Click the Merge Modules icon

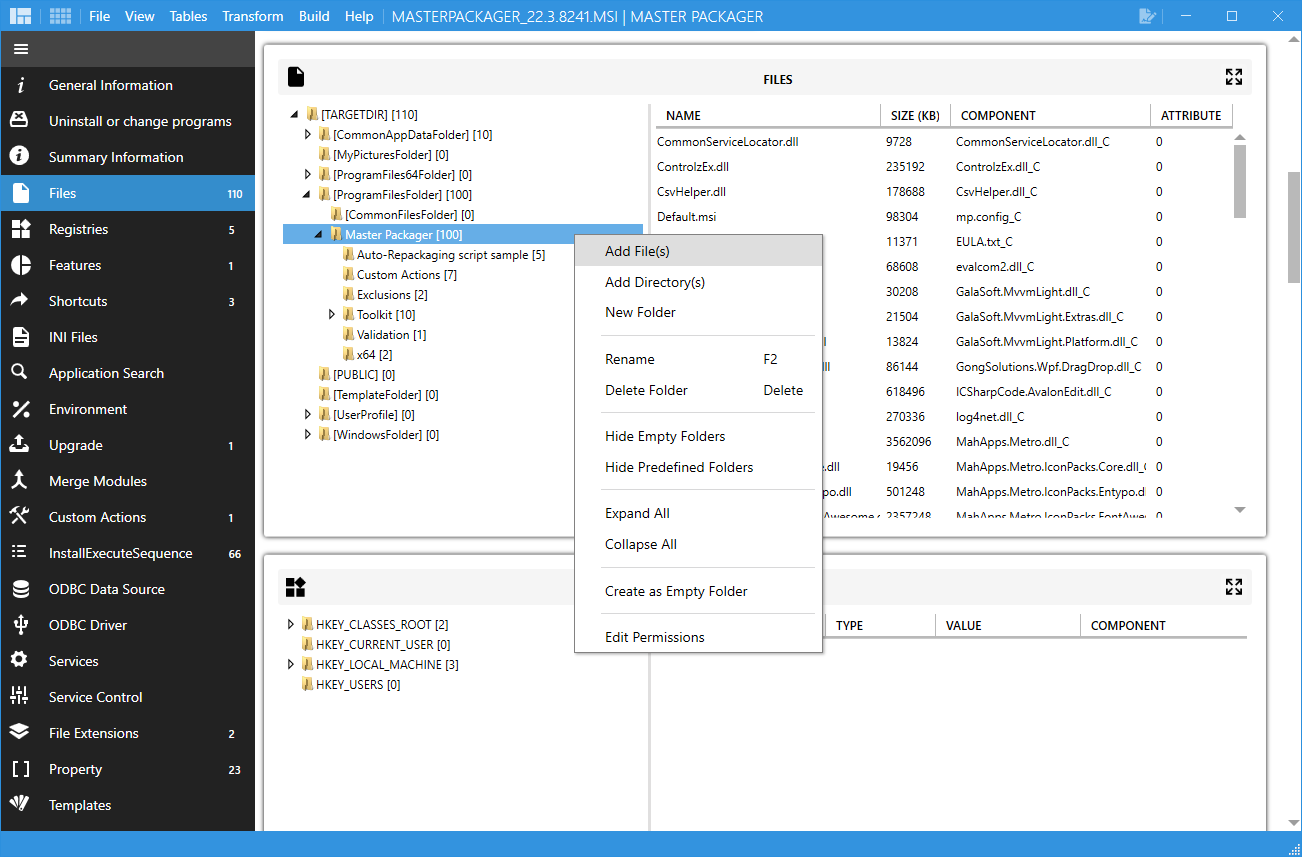[20, 481]
